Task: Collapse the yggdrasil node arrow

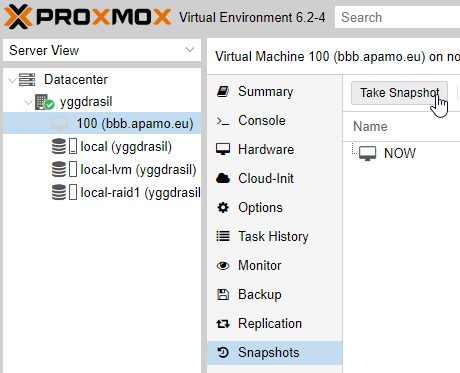Action: [x=28, y=102]
